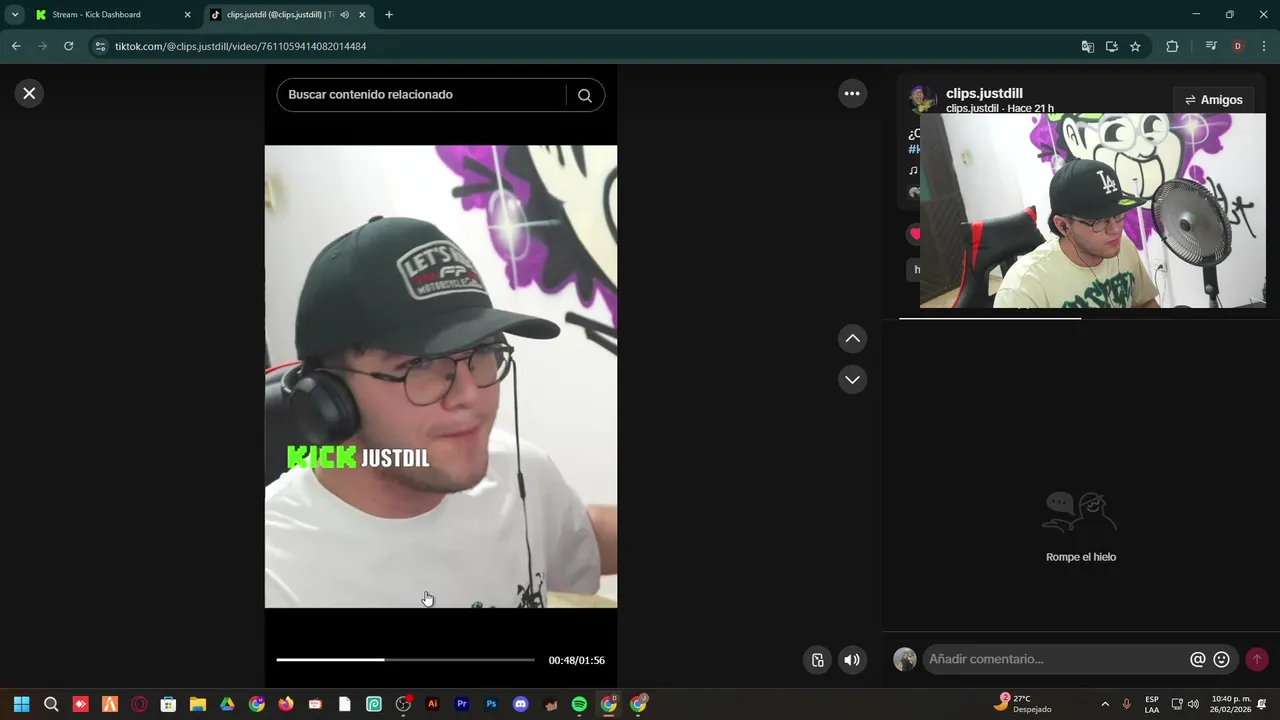Toggle the auto-scroll button beside volume
The image size is (1280, 720).
pos(817,660)
